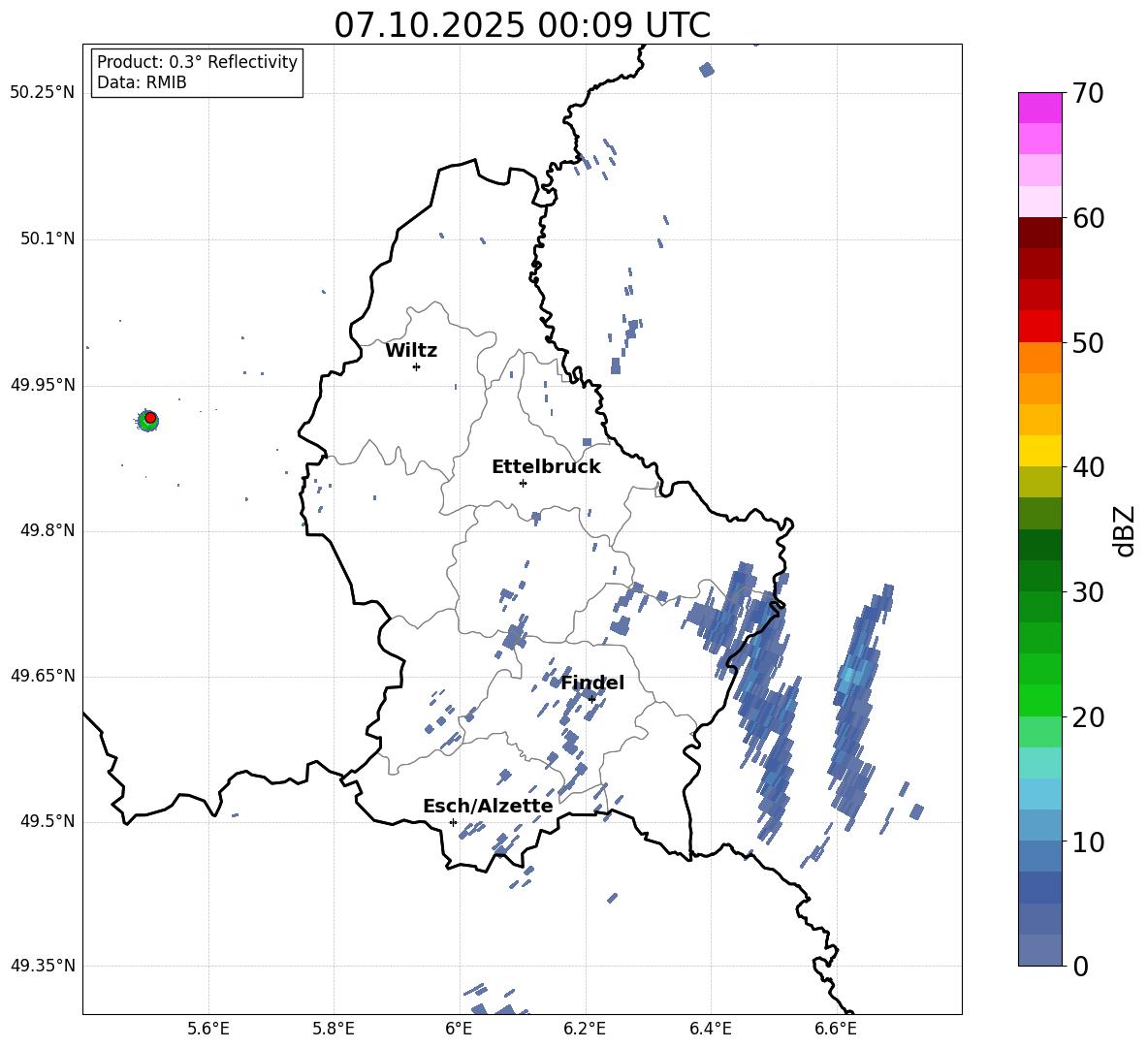
Task: Click the red and green radar marker
Action: [x=148, y=421]
